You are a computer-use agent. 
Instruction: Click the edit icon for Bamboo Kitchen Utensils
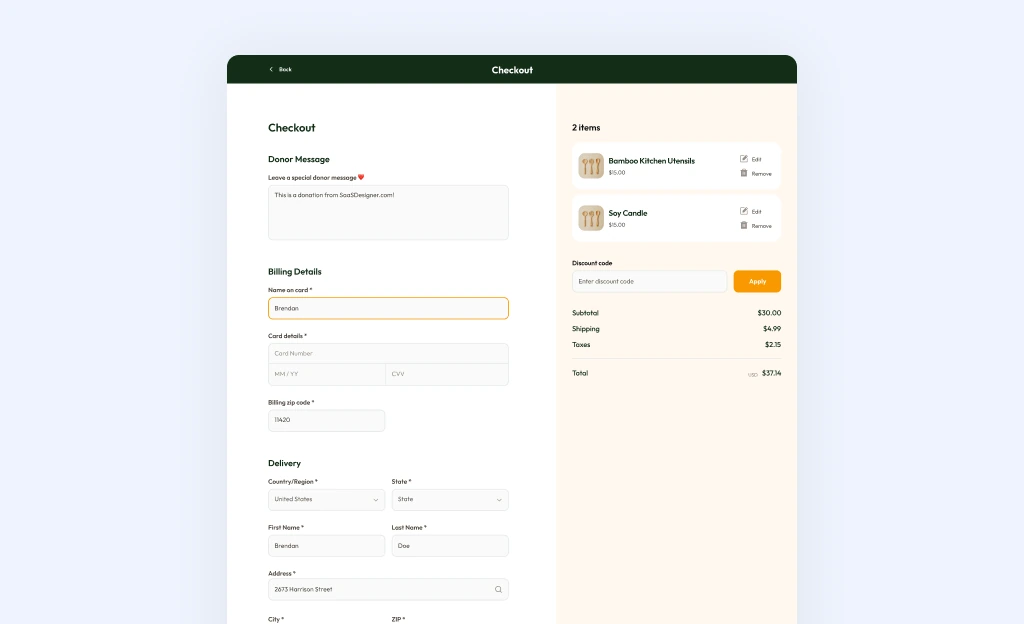[744, 159]
